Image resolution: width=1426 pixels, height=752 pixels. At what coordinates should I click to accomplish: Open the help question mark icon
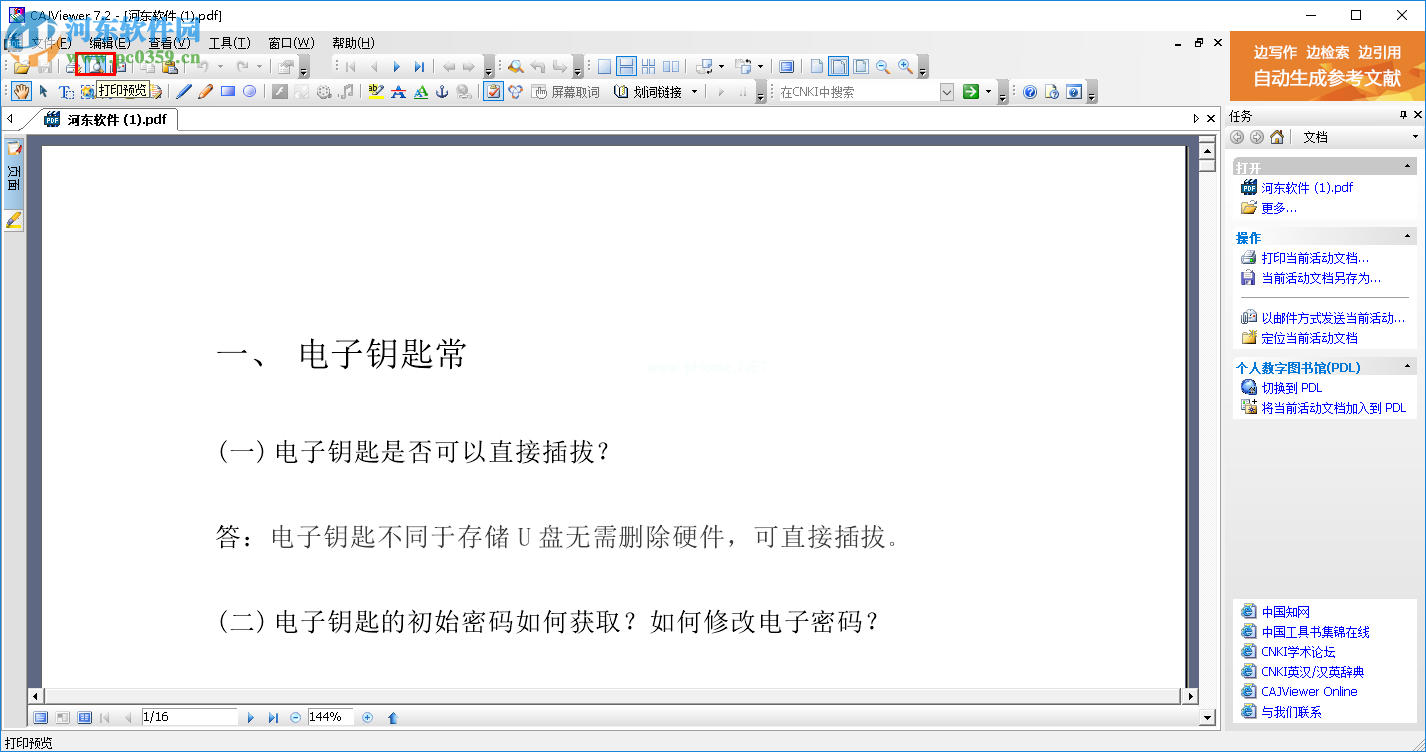click(1030, 92)
